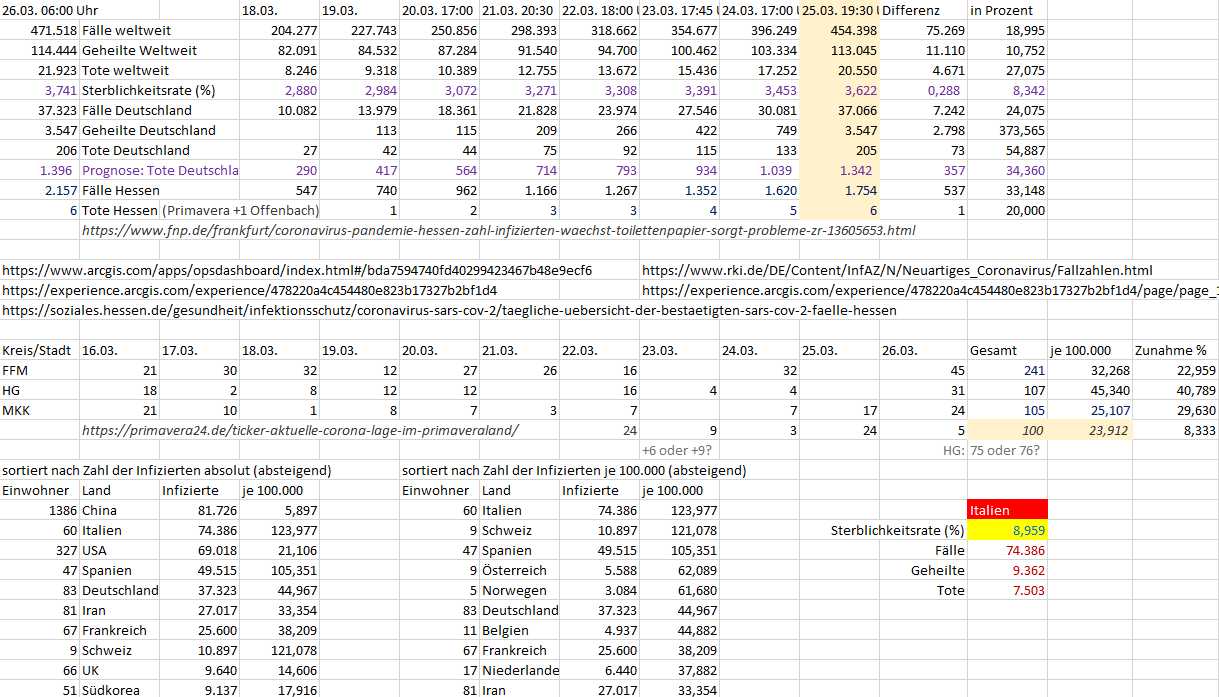Click the heading "sortiert nach ... je 100.000 (absteigend)"
1219x697 pixels.
(574, 470)
